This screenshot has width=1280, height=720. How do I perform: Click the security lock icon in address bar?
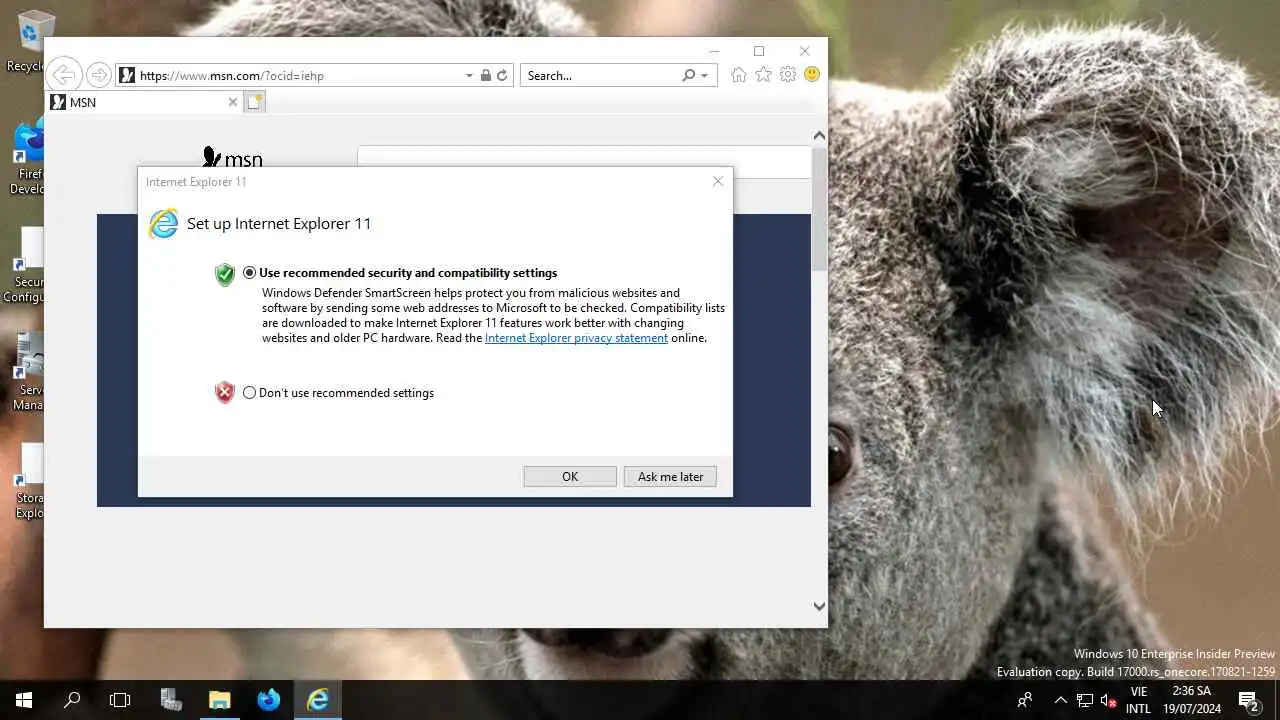coord(486,75)
